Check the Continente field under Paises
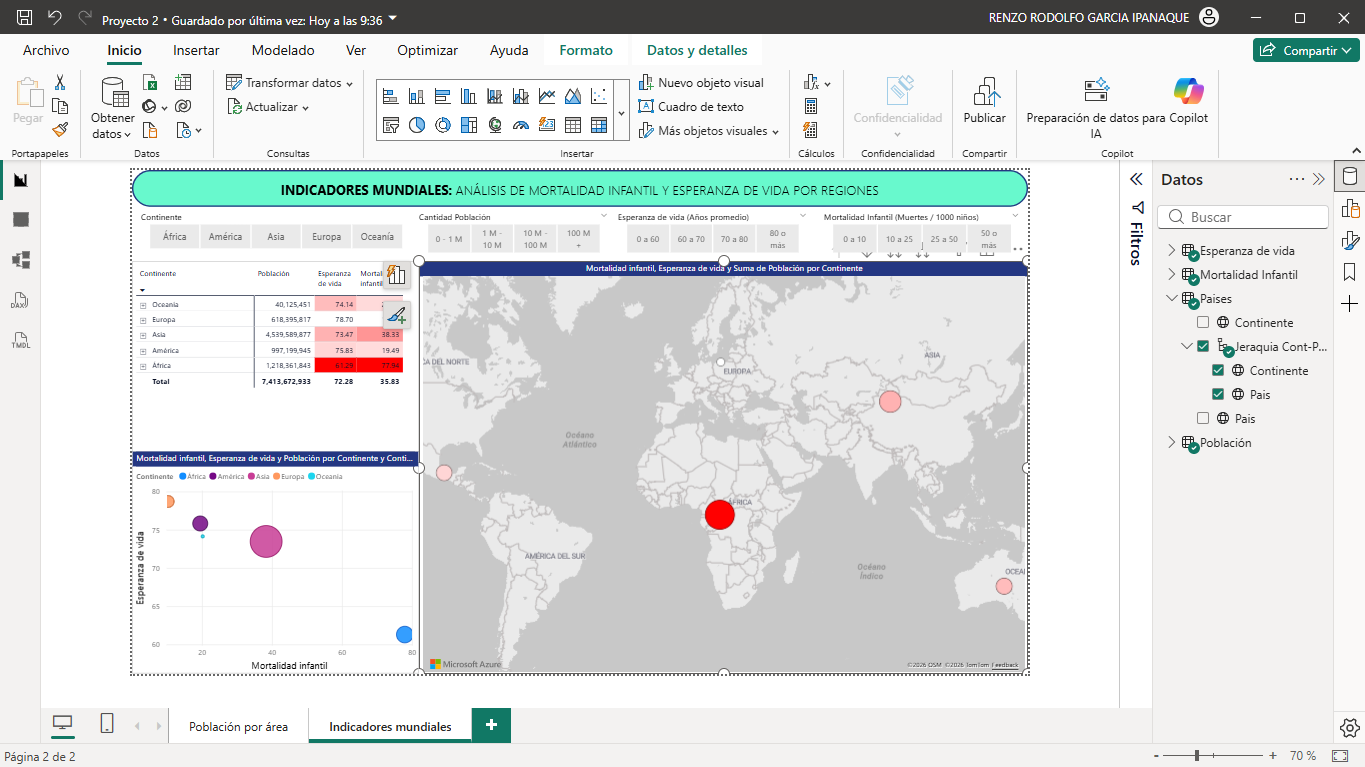Screen dimensions: 1365x767 (1203, 323)
